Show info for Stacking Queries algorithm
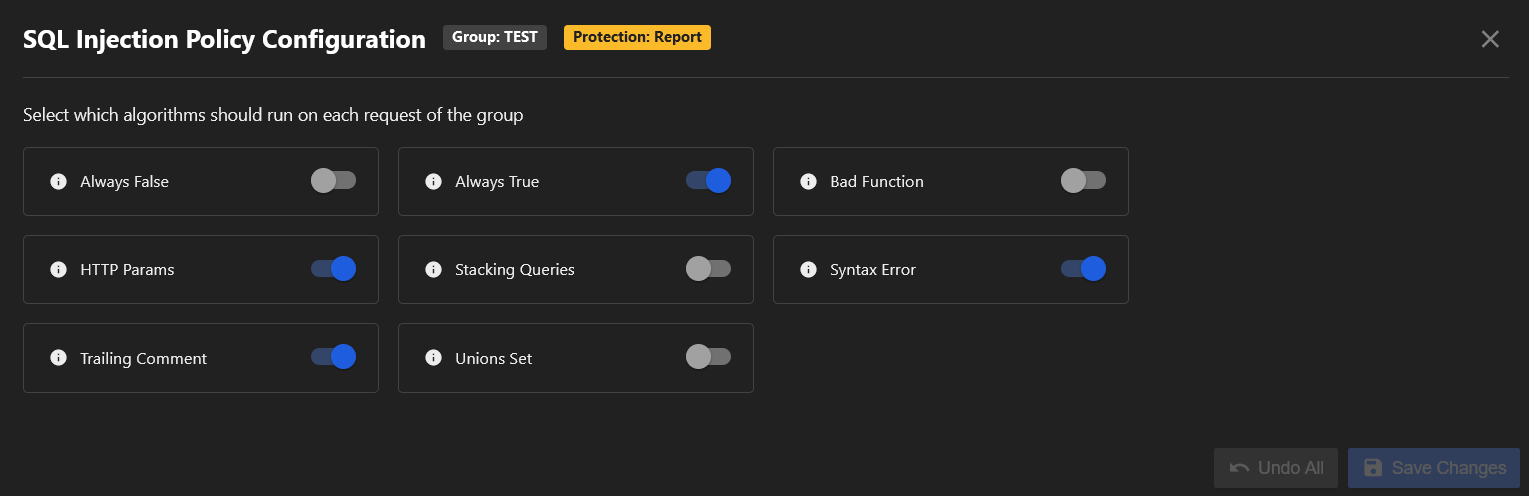The image size is (1529, 496). coord(433,270)
